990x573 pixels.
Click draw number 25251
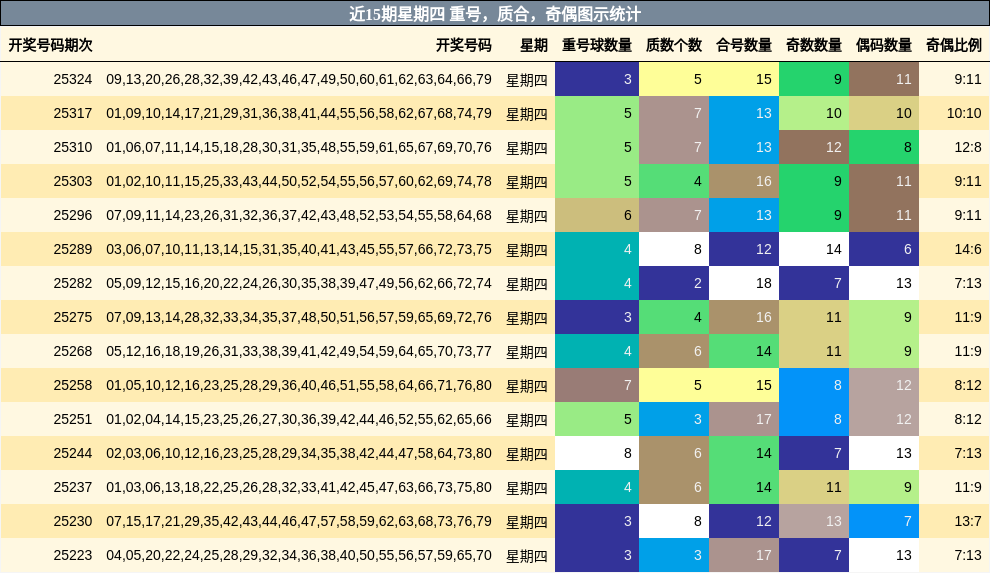click(x=73, y=420)
